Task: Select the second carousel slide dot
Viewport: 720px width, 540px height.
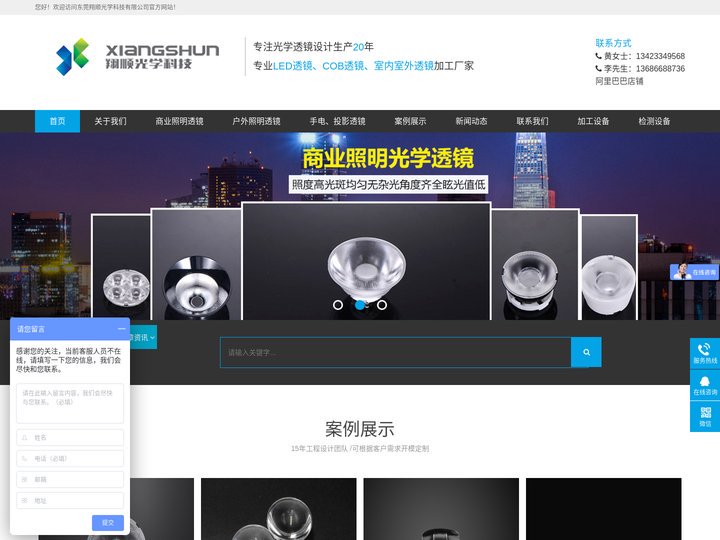Action: [360, 304]
